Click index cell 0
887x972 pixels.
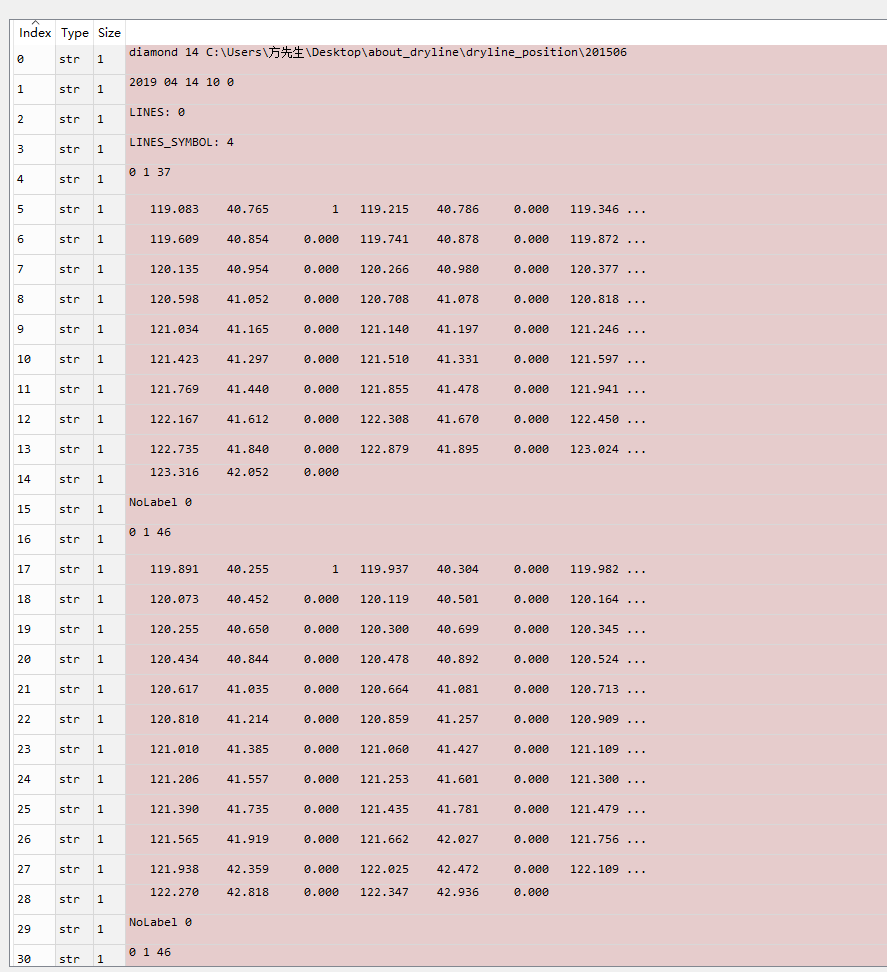tap(35, 60)
